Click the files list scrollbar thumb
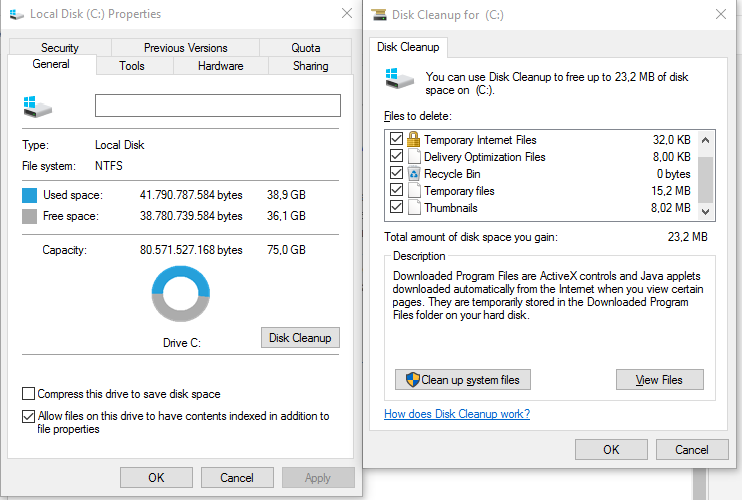This screenshot has width=742, height=500. coord(705,179)
